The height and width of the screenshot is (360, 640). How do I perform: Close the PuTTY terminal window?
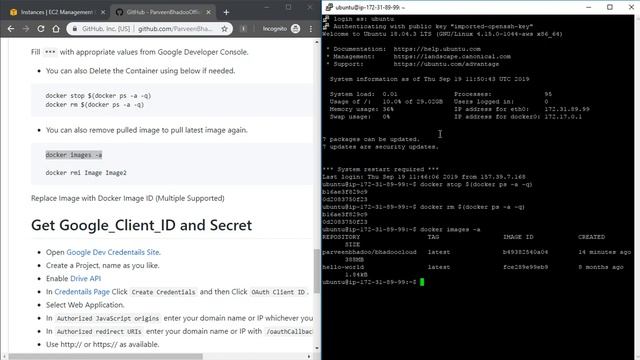[631, 7]
